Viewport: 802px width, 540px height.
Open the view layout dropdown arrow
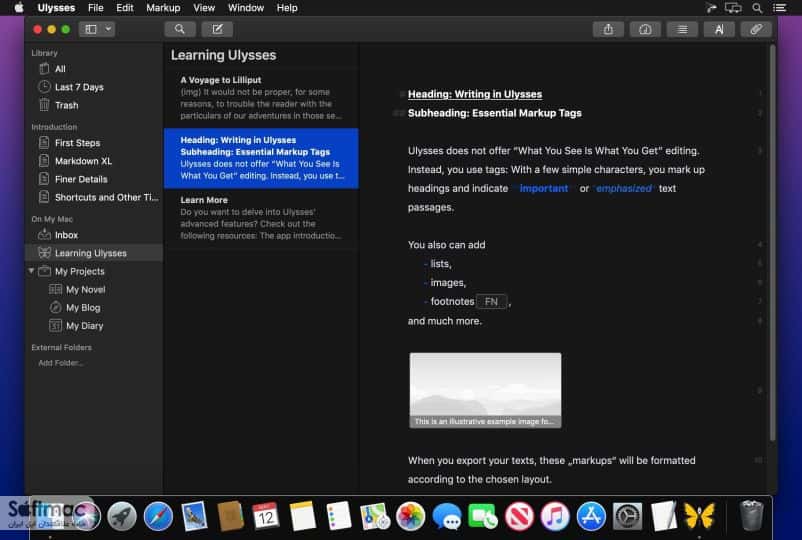tap(108, 29)
